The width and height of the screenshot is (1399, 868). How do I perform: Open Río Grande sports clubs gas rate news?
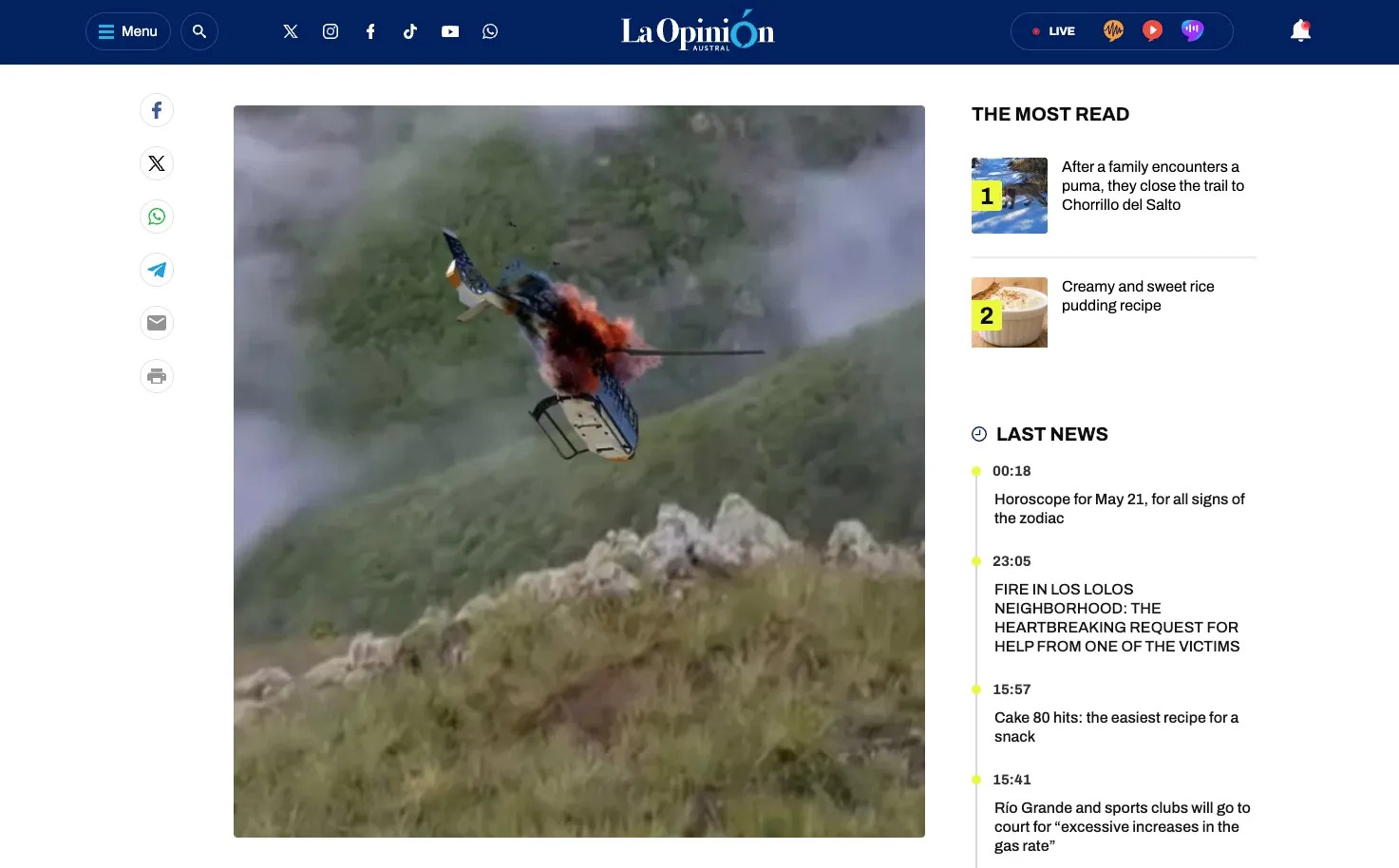pyautogui.click(x=1123, y=827)
